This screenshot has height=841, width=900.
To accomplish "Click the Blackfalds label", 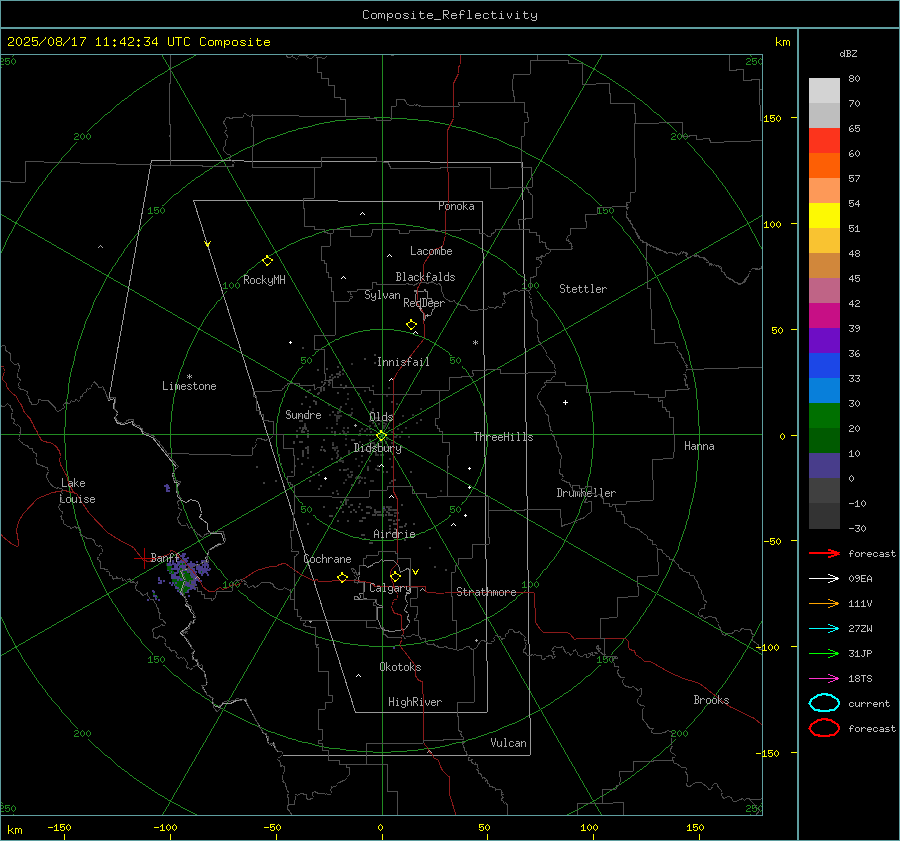I will click(x=425, y=277).
